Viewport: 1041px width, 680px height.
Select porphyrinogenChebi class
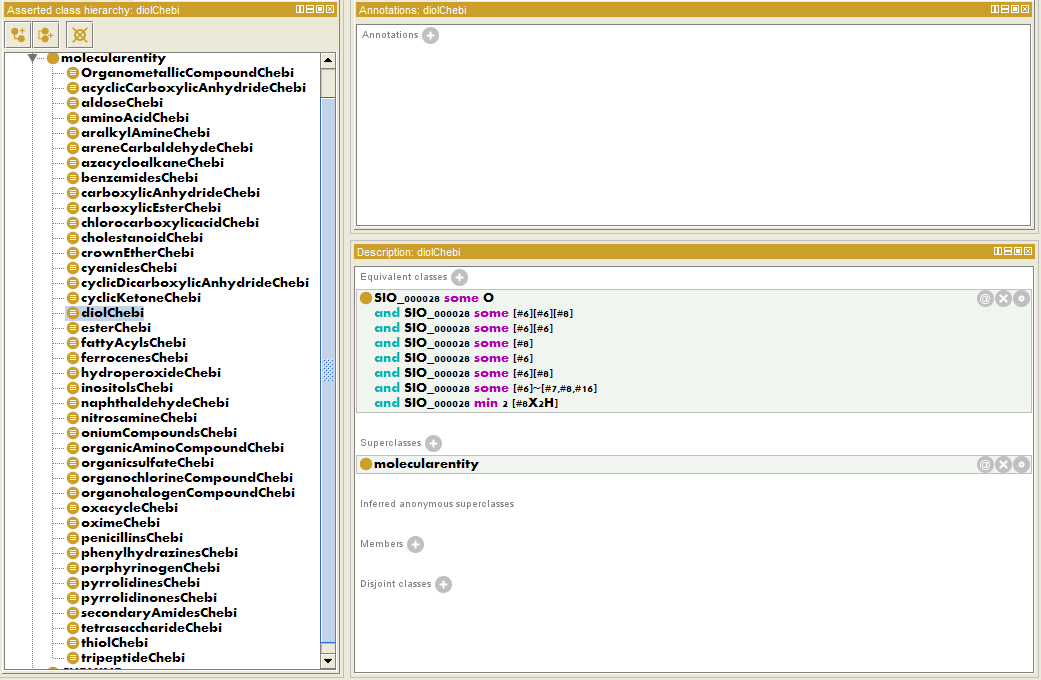tap(150, 568)
